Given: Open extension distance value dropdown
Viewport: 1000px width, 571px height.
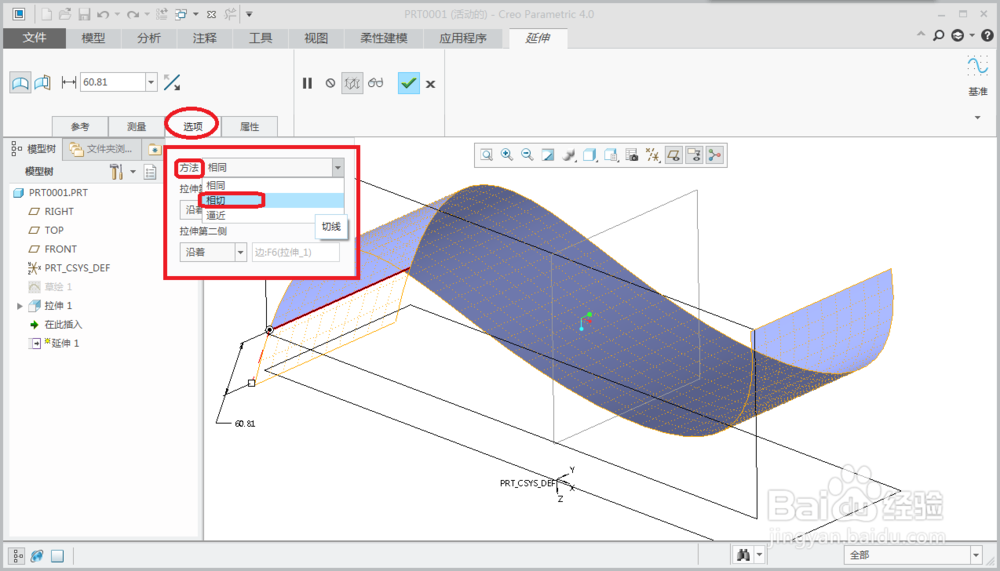Looking at the screenshot, I should coord(151,82).
